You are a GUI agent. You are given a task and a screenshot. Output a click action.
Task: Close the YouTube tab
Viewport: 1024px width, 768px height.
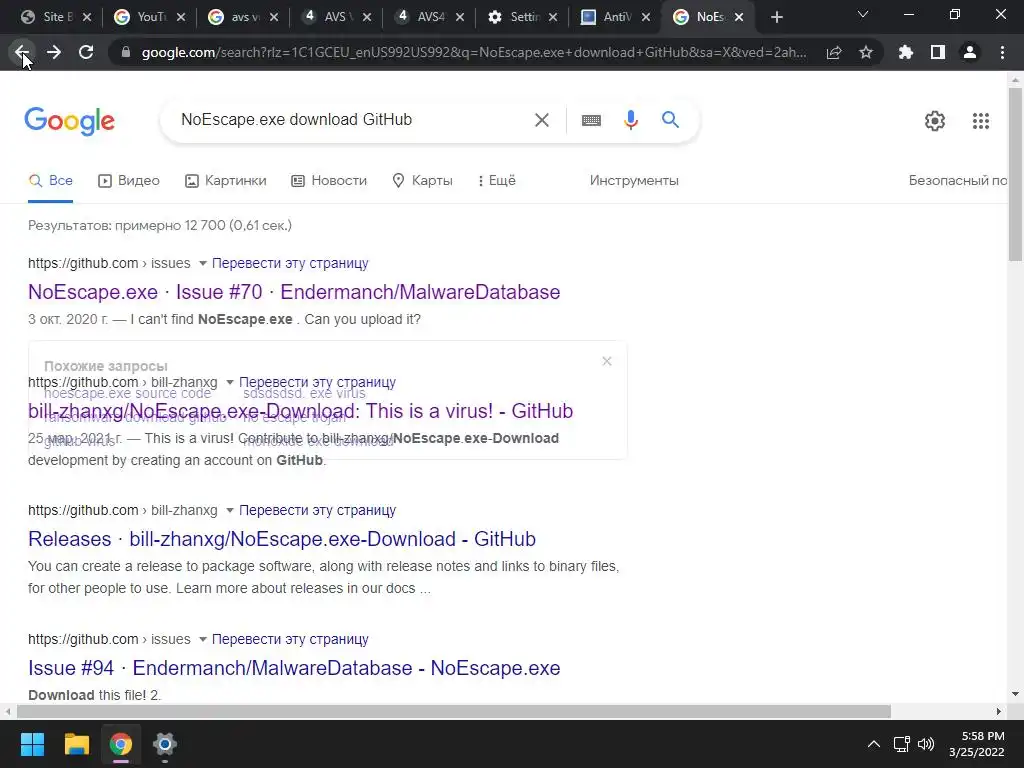click(181, 17)
